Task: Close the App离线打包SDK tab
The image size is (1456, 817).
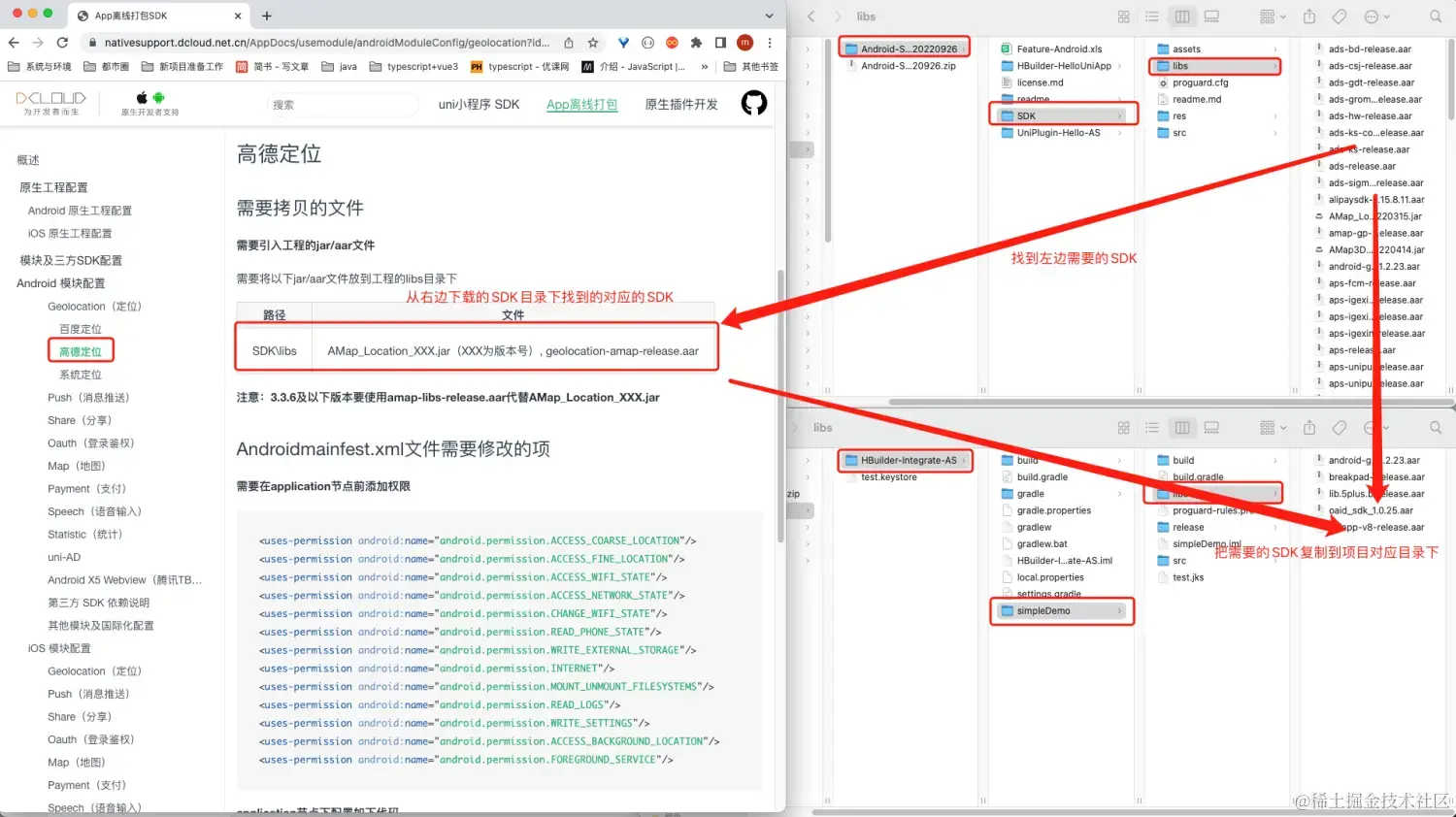Action: [x=239, y=16]
